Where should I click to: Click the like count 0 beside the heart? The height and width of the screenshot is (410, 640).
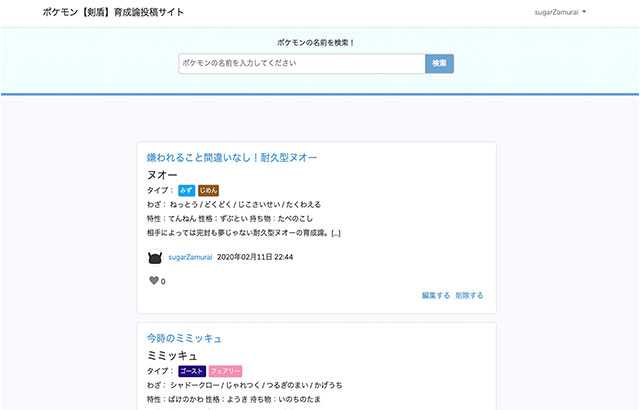click(163, 281)
